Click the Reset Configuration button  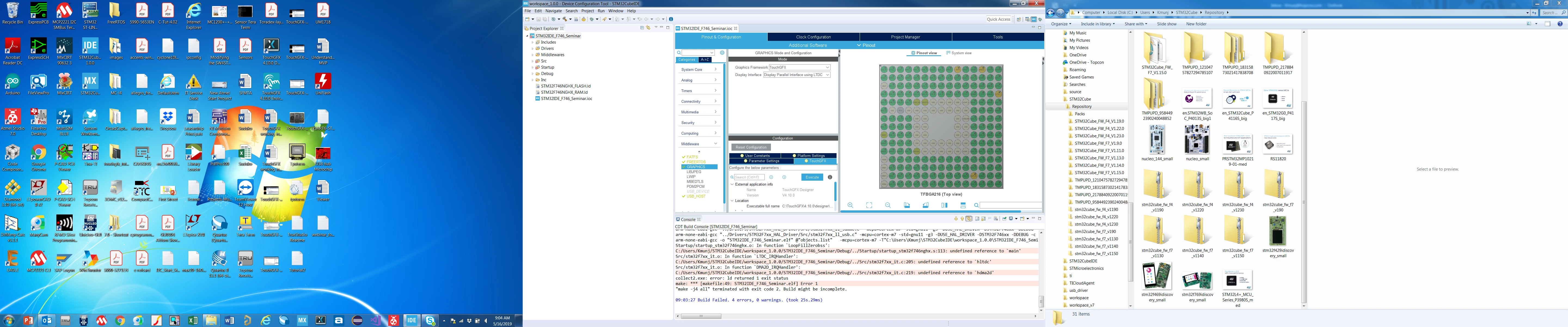[x=751, y=147]
